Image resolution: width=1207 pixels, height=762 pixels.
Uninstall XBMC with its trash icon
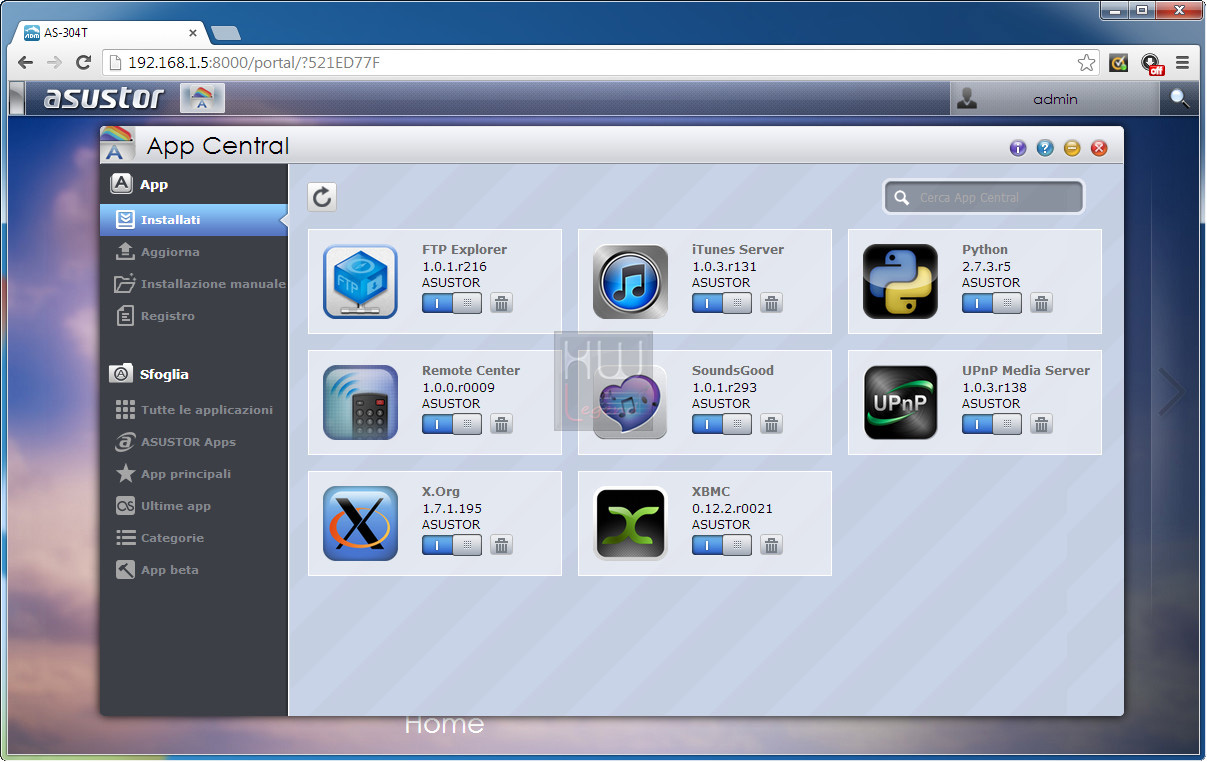point(772,545)
